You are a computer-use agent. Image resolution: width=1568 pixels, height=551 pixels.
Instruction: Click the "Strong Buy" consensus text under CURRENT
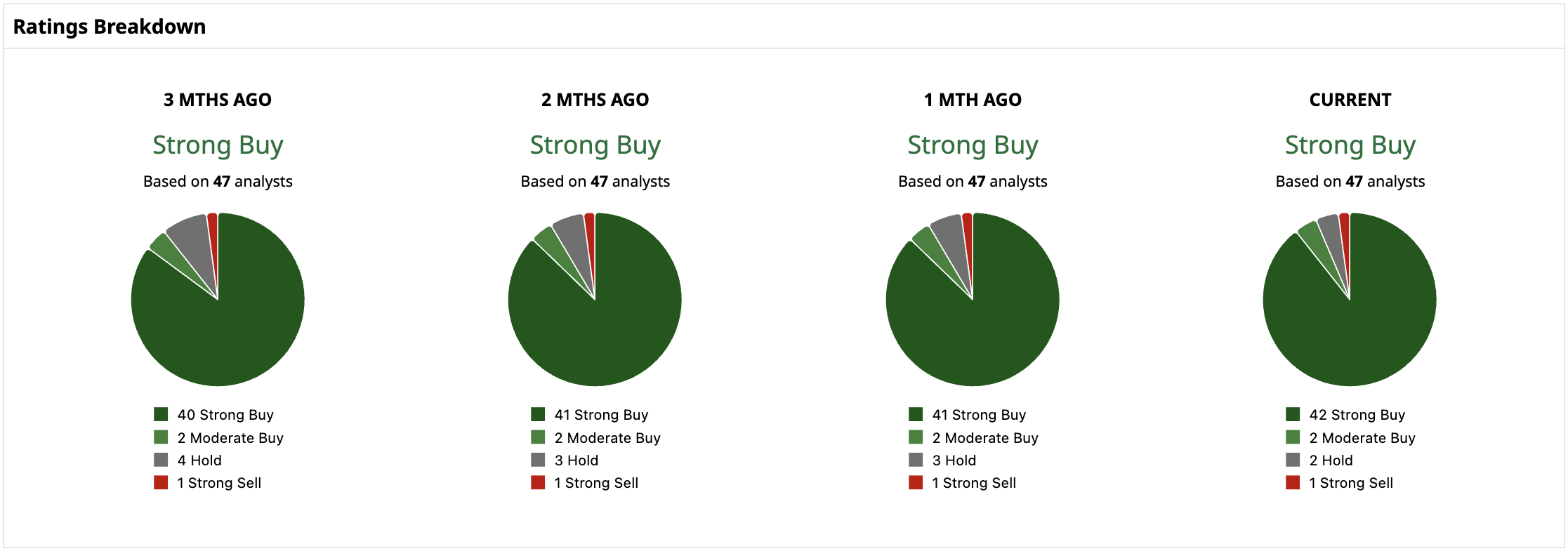[x=1350, y=145]
